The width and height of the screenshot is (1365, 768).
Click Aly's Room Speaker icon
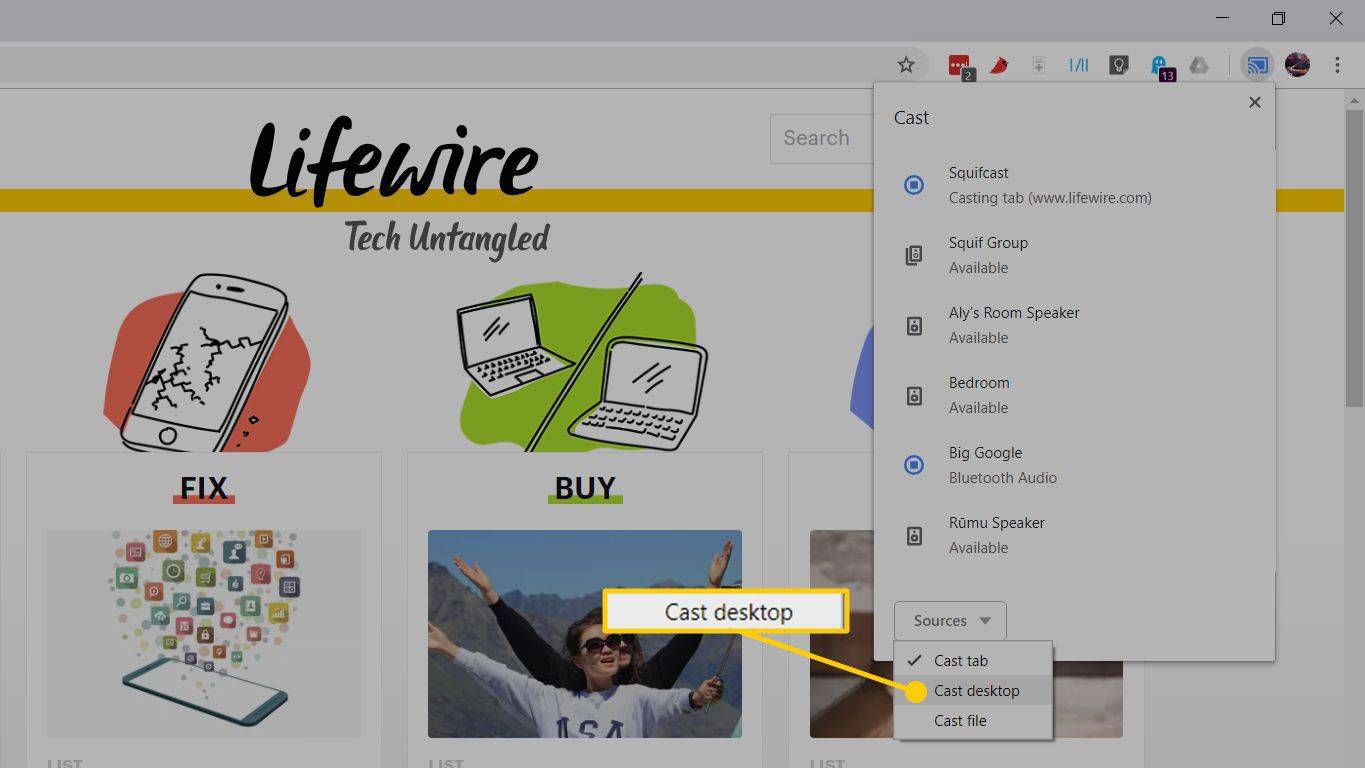point(914,326)
